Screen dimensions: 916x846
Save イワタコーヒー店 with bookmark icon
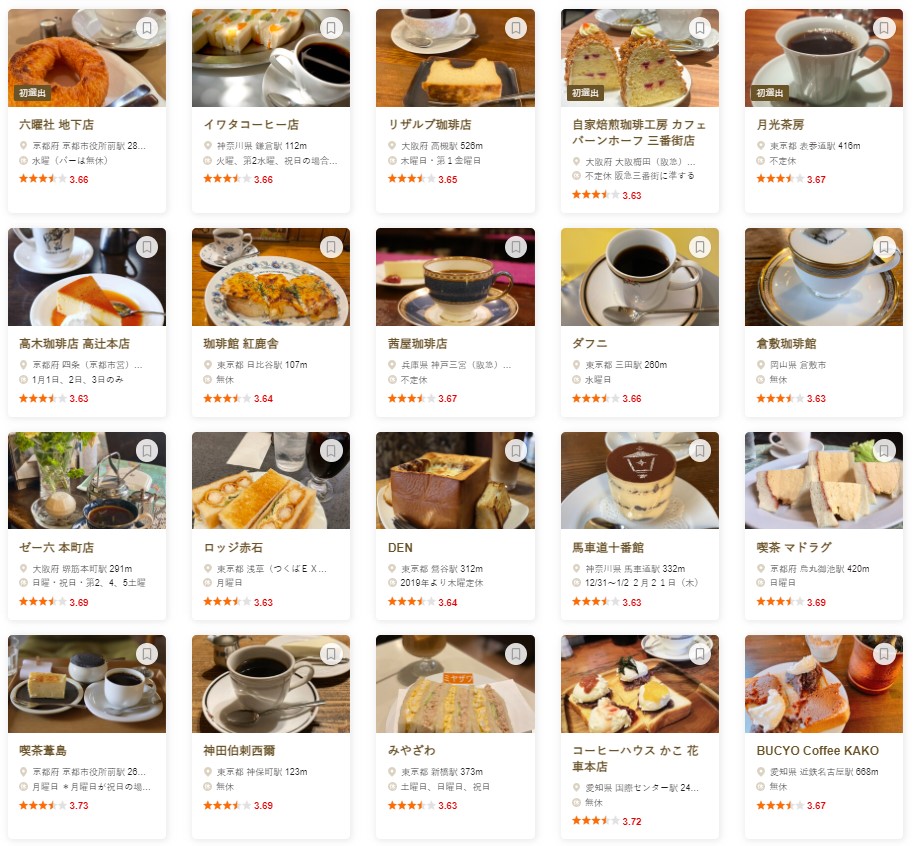click(331, 27)
